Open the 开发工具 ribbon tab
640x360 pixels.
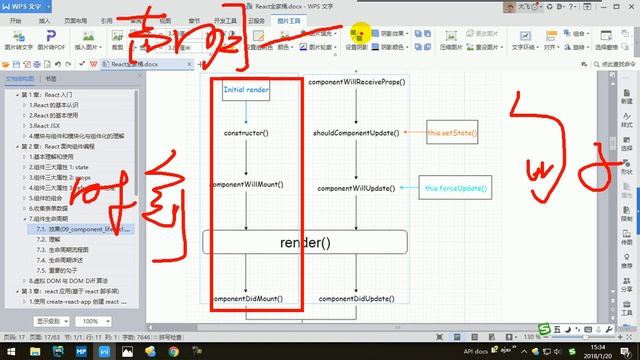point(225,21)
